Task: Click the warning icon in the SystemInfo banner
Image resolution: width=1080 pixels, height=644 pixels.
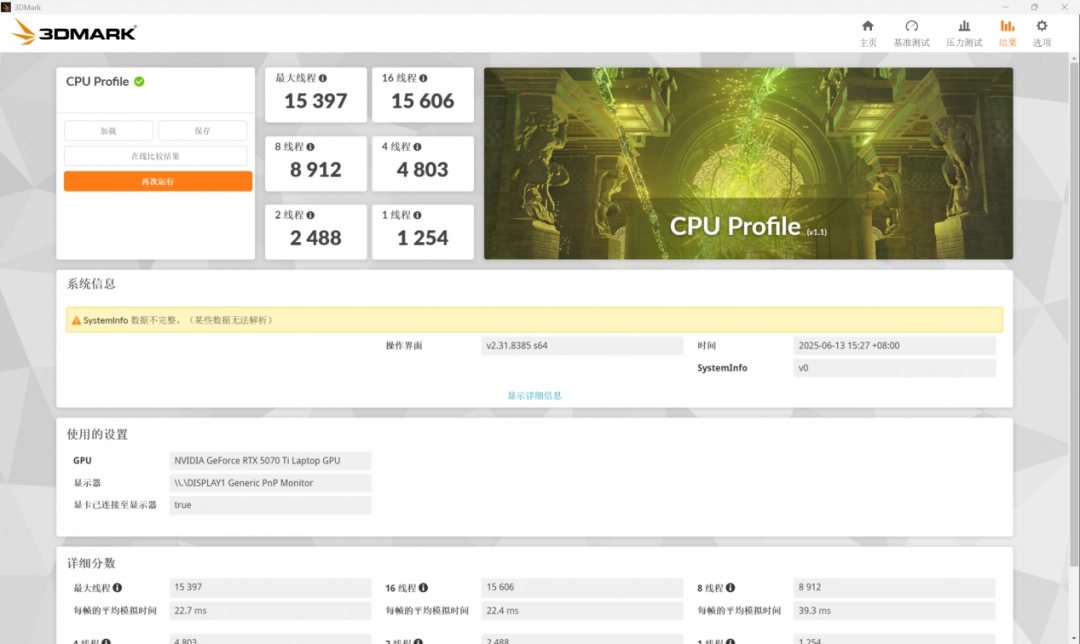Action: [76, 320]
